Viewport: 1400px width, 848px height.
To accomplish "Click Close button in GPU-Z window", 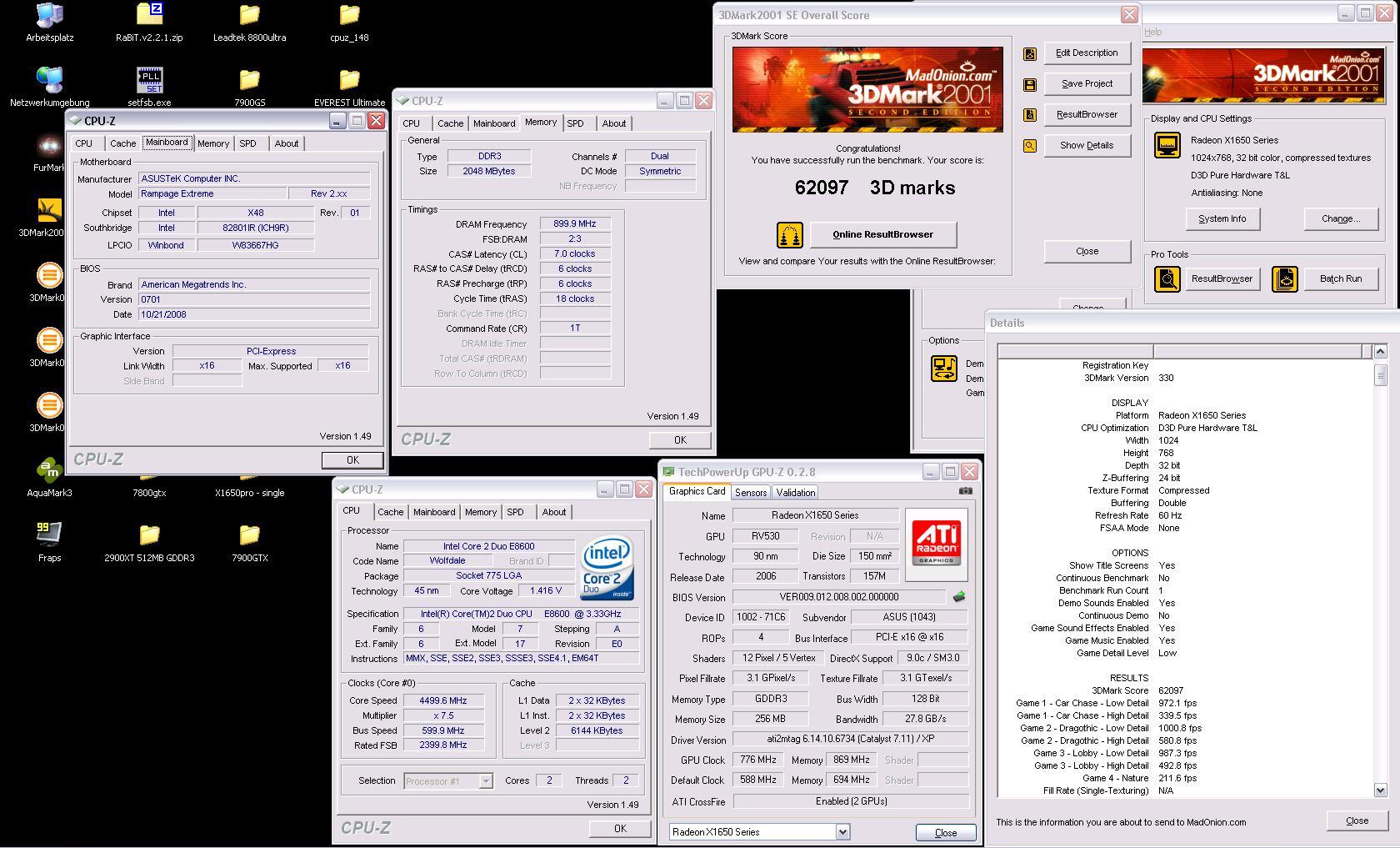I will click(x=946, y=832).
